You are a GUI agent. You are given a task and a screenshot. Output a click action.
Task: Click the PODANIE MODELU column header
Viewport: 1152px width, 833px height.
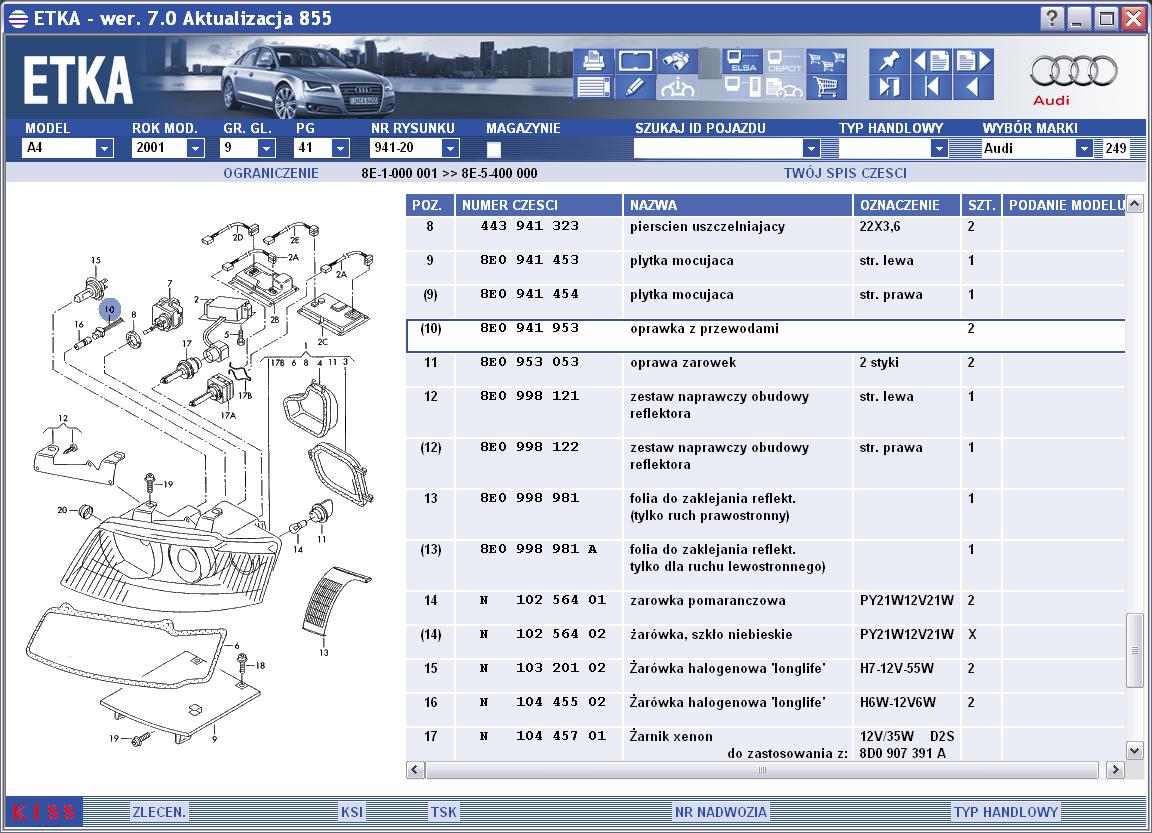click(1064, 205)
